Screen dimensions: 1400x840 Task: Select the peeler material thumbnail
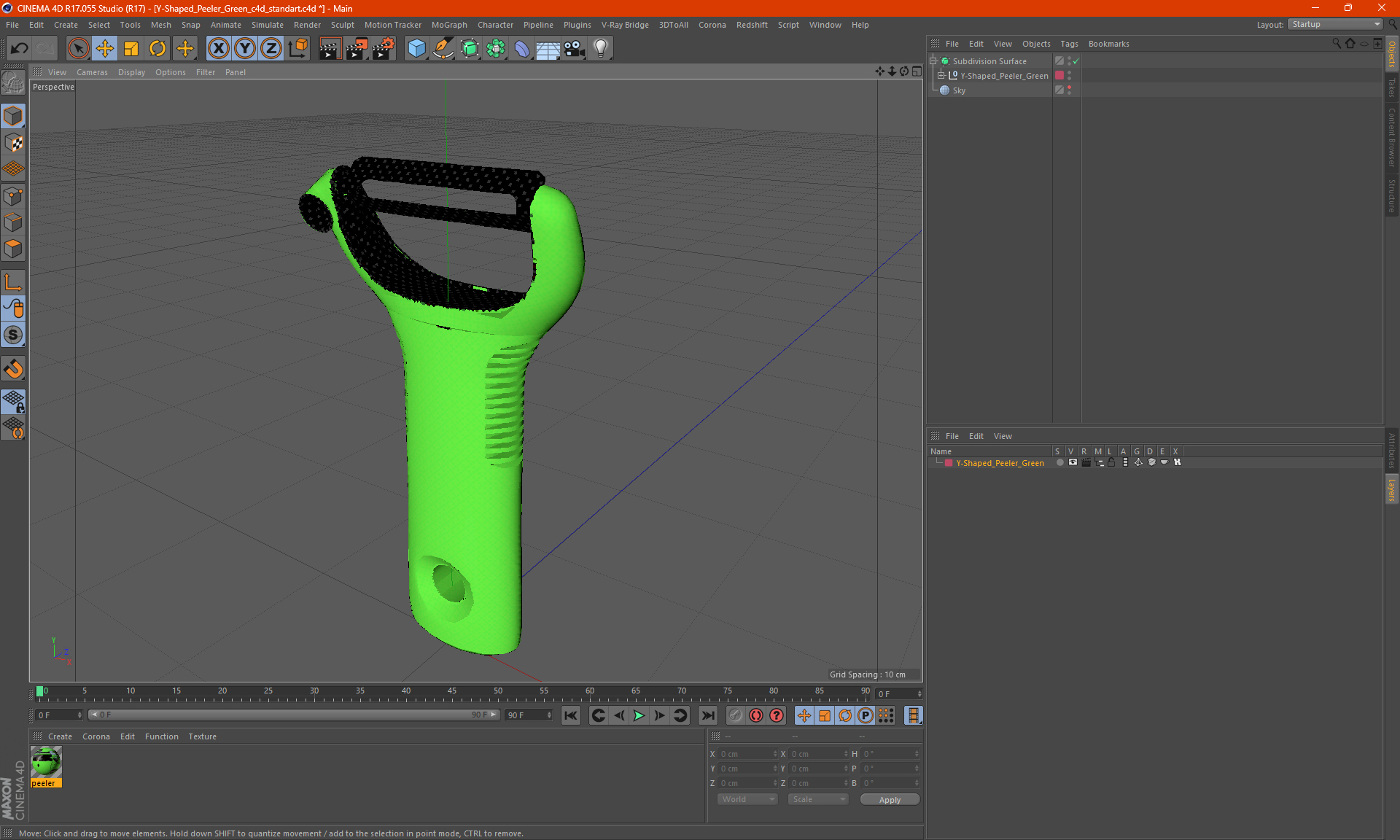click(46, 762)
